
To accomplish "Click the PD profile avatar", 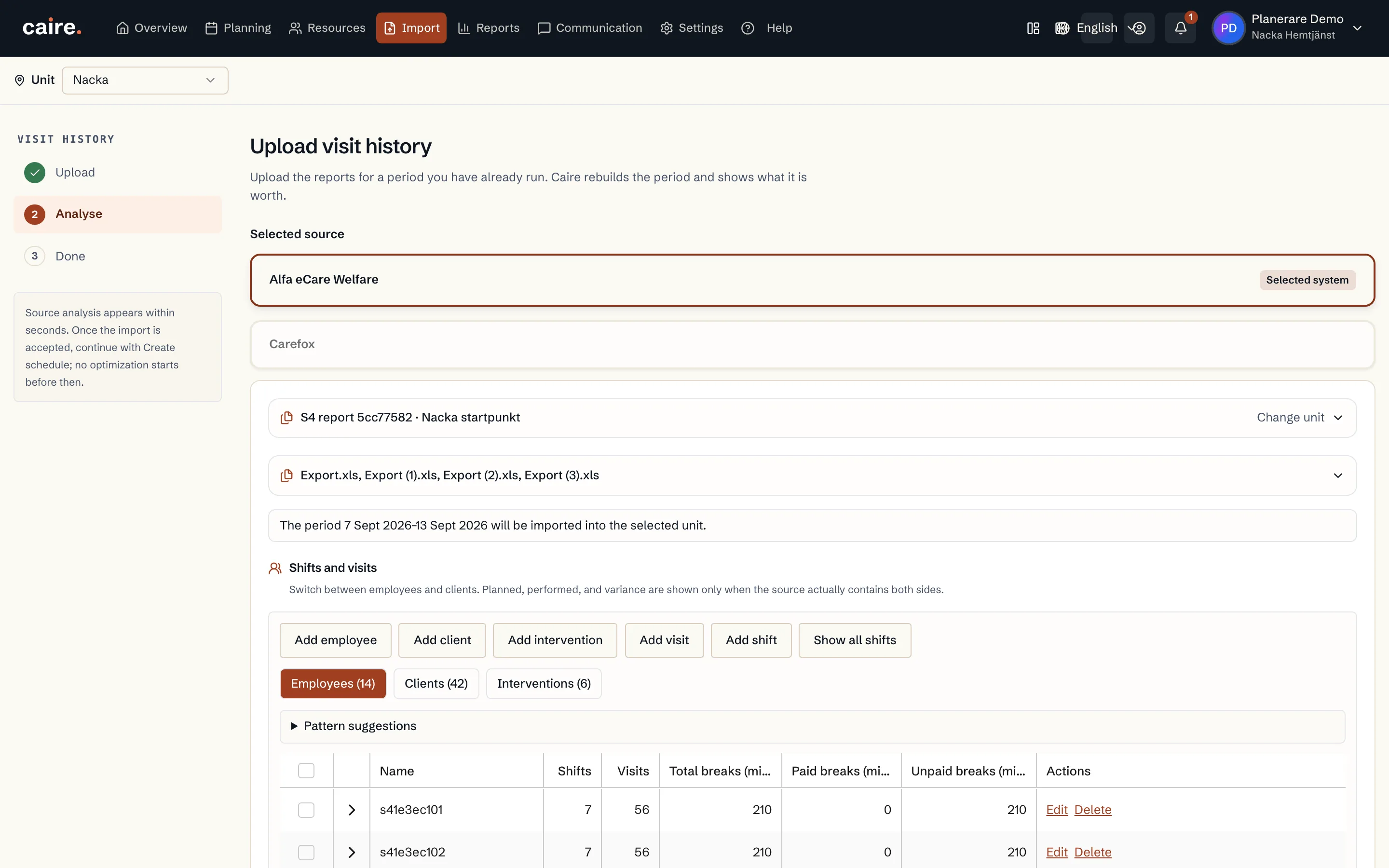I will pos(1228,28).
